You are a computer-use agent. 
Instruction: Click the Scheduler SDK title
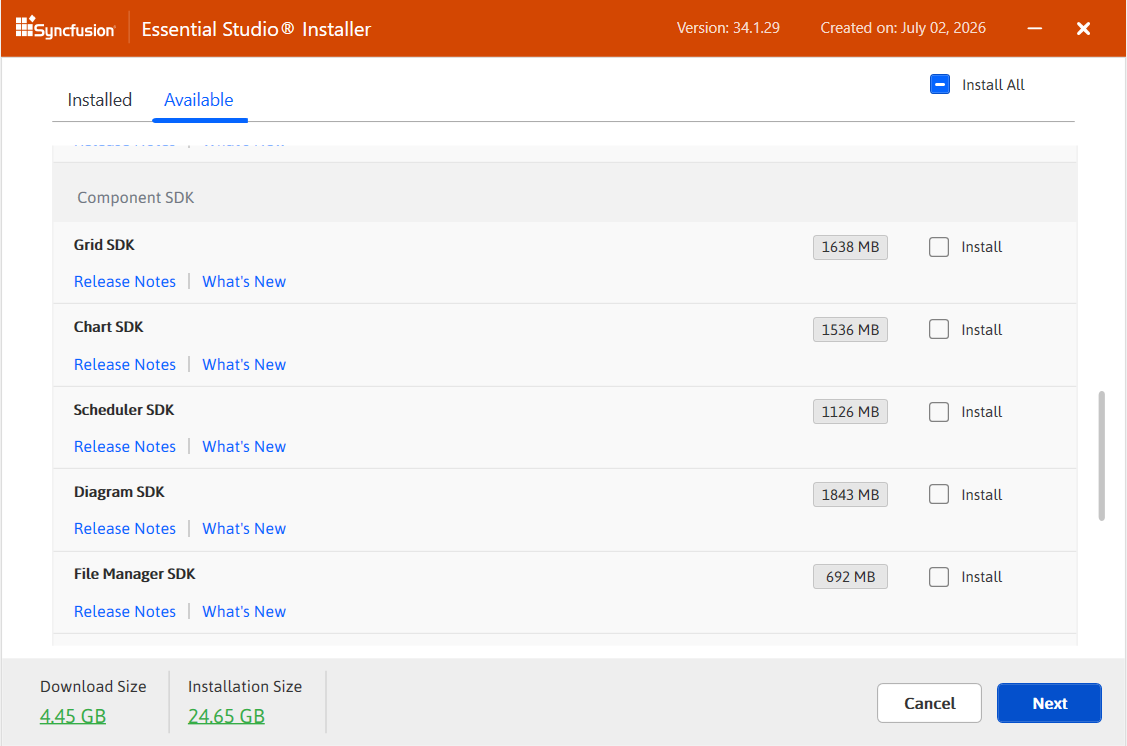click(124, 410)
